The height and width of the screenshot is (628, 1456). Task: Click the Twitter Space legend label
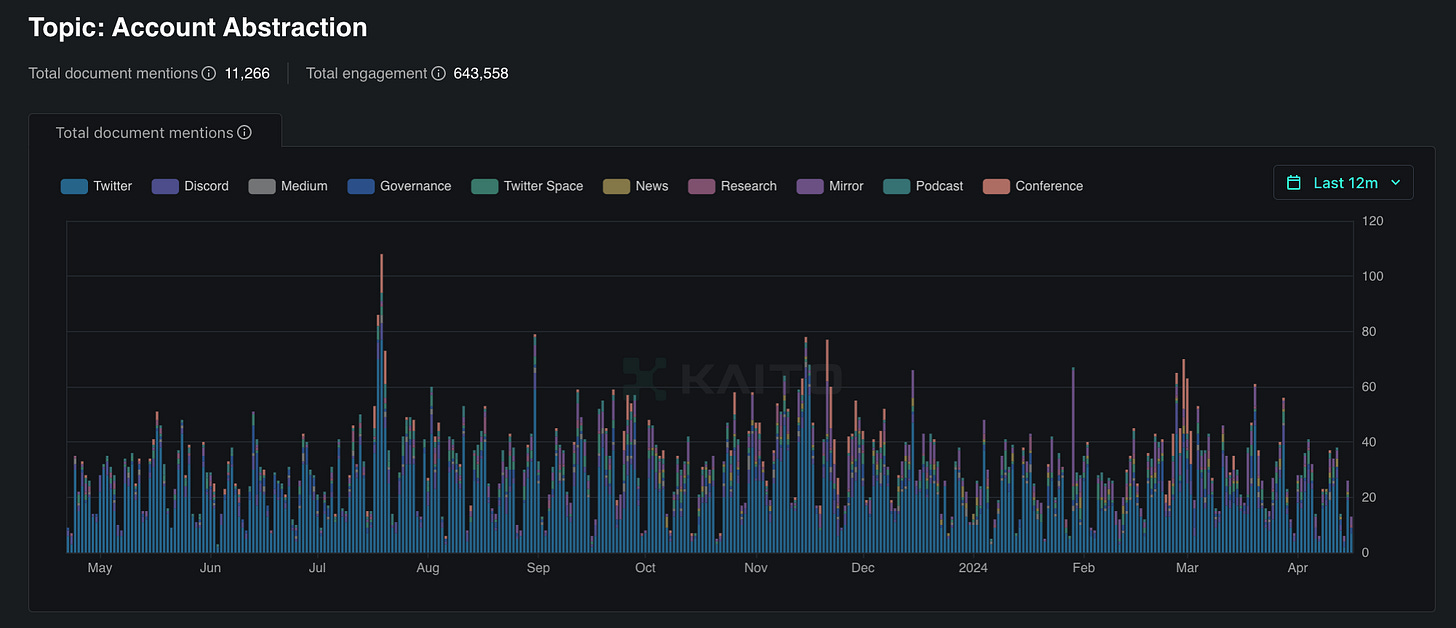544,186
